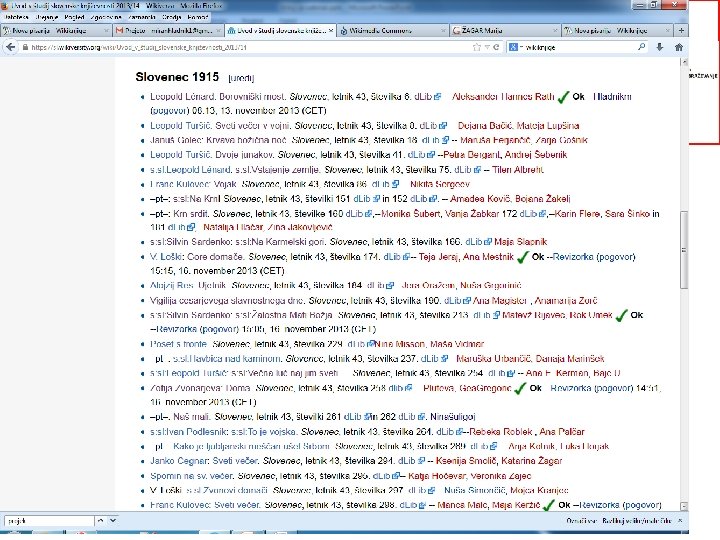The height and width of the screenshot is (540, 720).
Task: Click the dLib external-link icon in the To je vojska row
Action: point(459,432)
